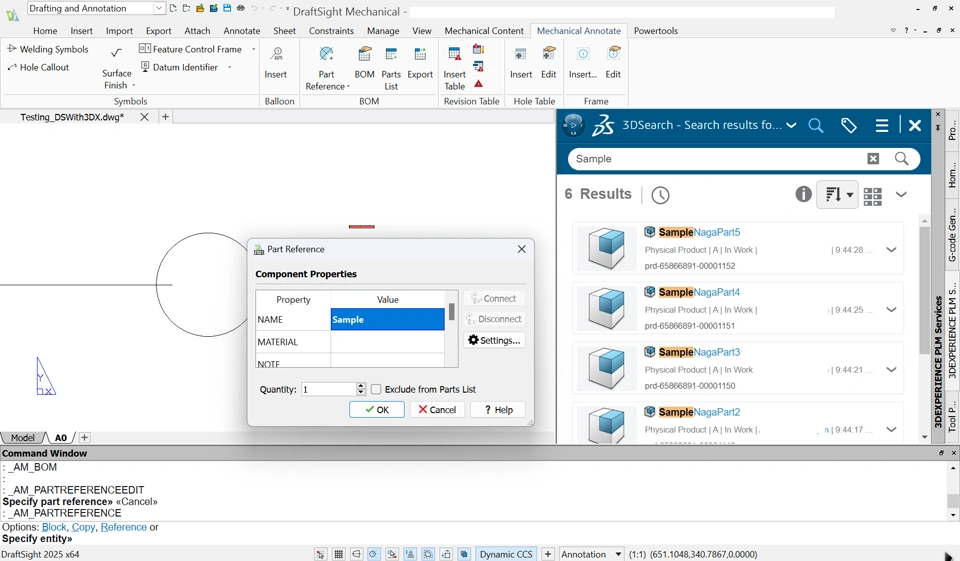Click the New document icon in quick access toolbar
Viewport: 960px width, 561px height.
pyautogui.click(x=173, y=9)
